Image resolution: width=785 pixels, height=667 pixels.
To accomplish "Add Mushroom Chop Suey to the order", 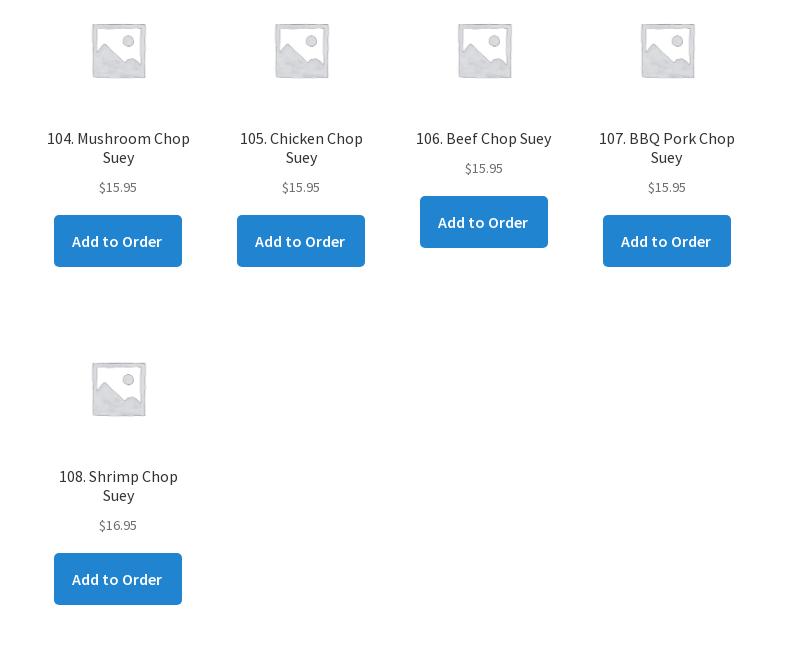I will [118, 241].
